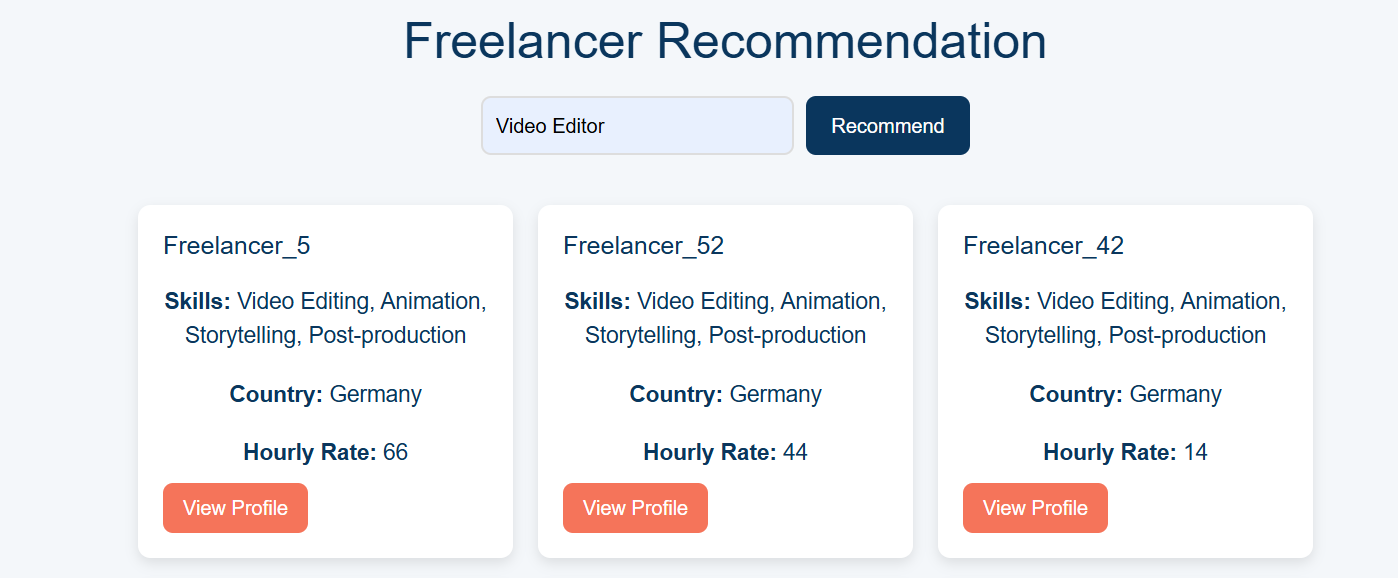
Task: Click the bold Skills label on Freelancer_5's card
Action: 197,301
